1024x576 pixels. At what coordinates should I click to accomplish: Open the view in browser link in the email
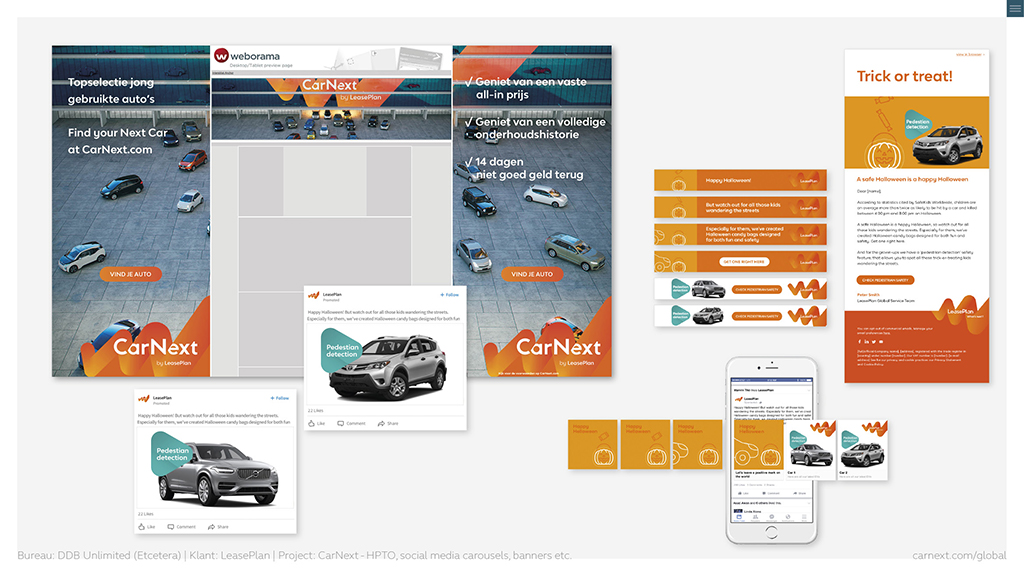[970, 55]
